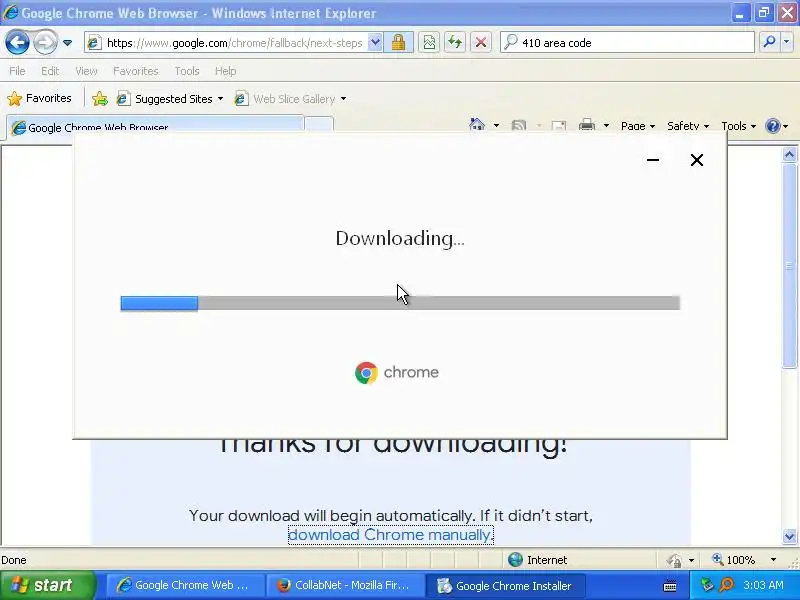
Task: Open the View menu
Action: coord(86,71)
